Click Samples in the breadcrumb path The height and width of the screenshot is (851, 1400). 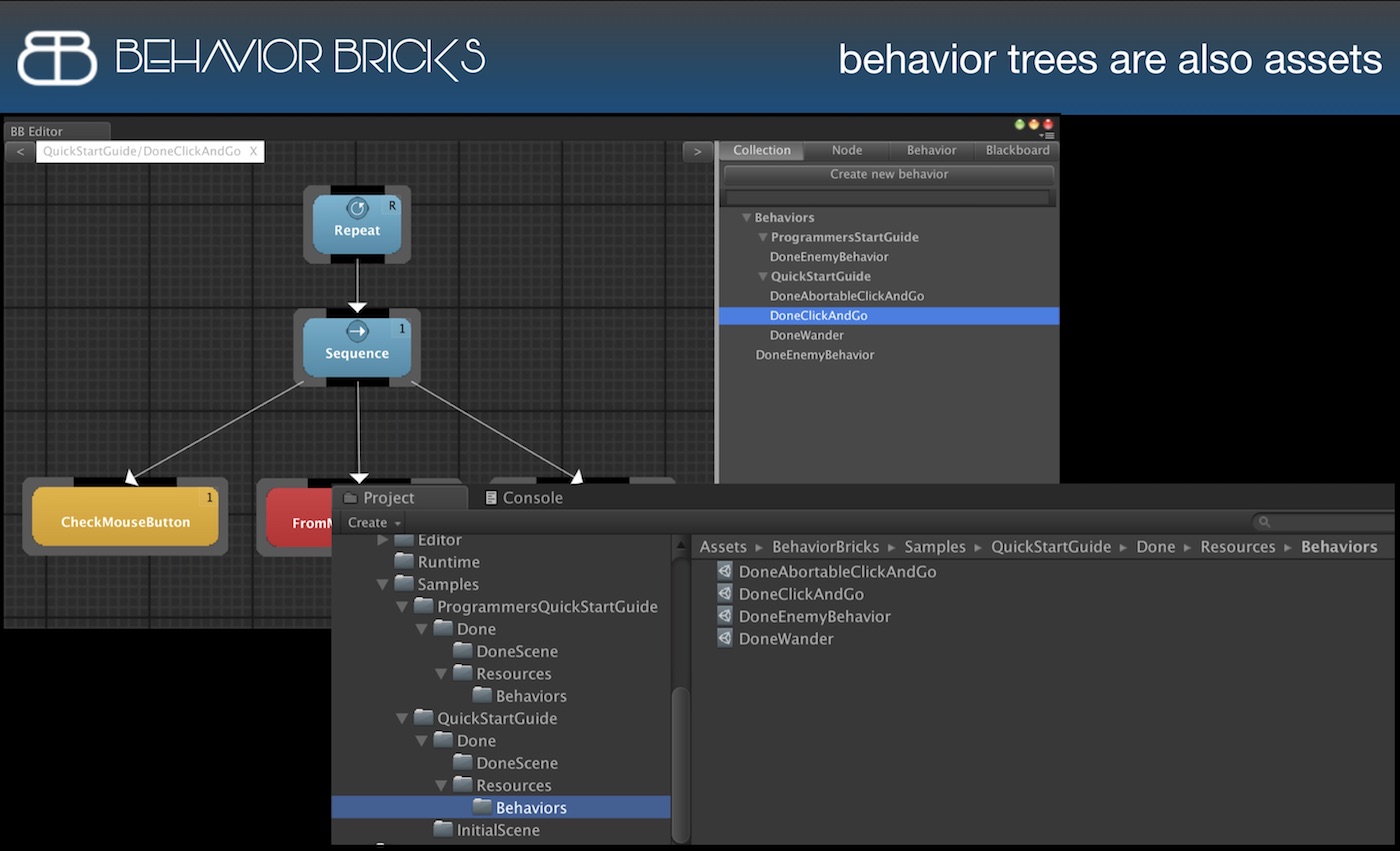[935, 547]
